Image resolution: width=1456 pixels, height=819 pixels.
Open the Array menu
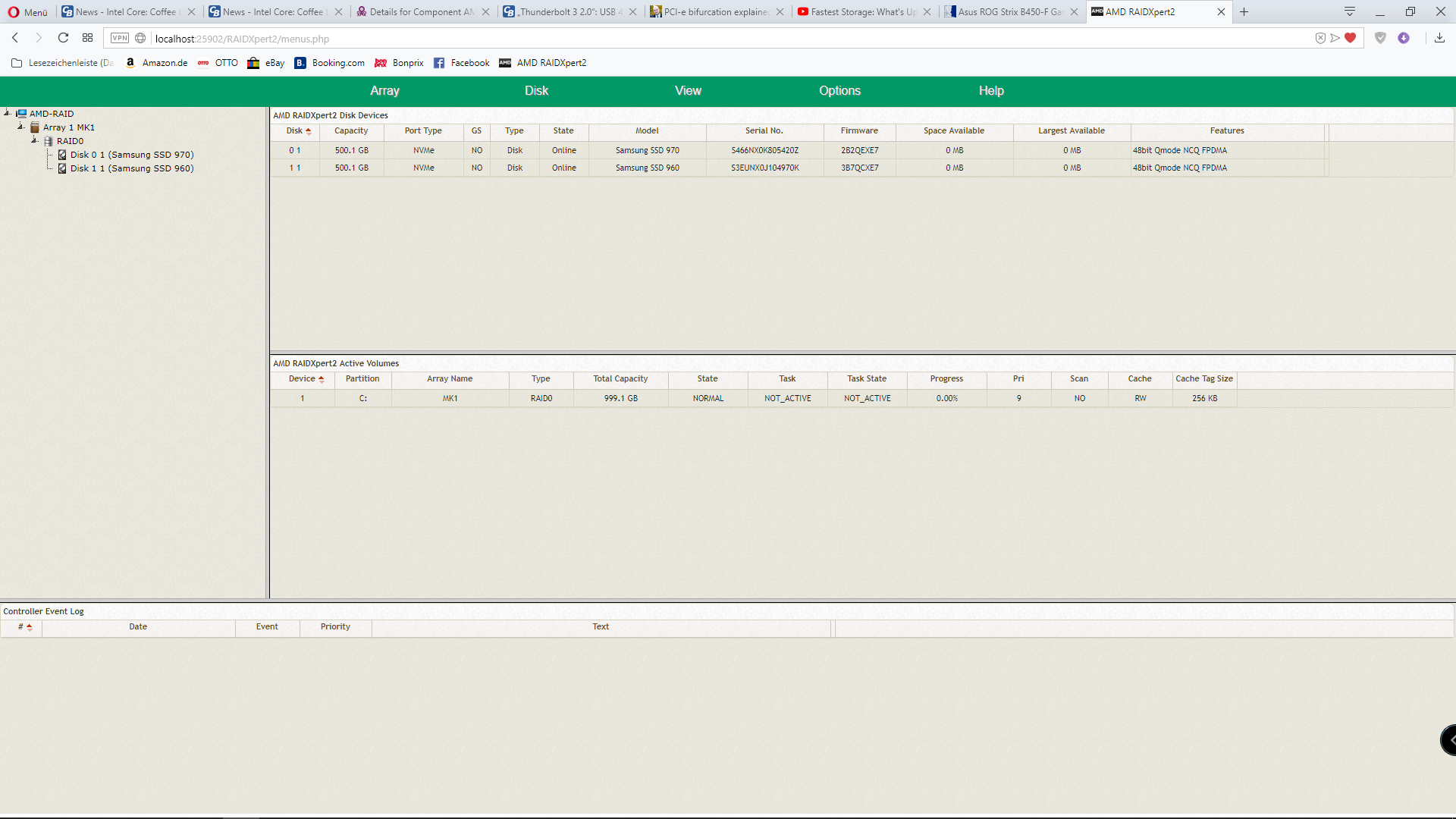tap(384, 91)
